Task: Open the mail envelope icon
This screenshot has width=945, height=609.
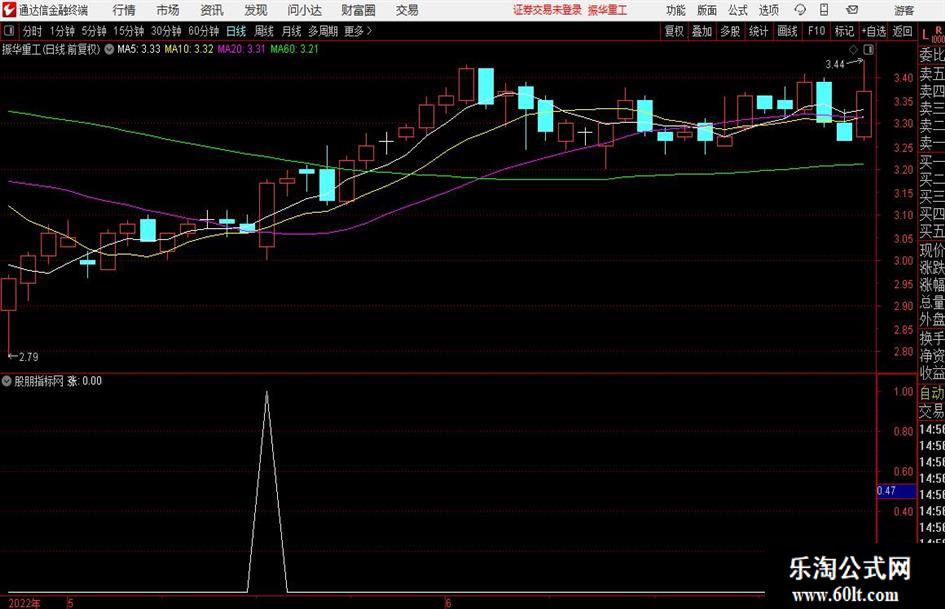Action: pos(852,10)
